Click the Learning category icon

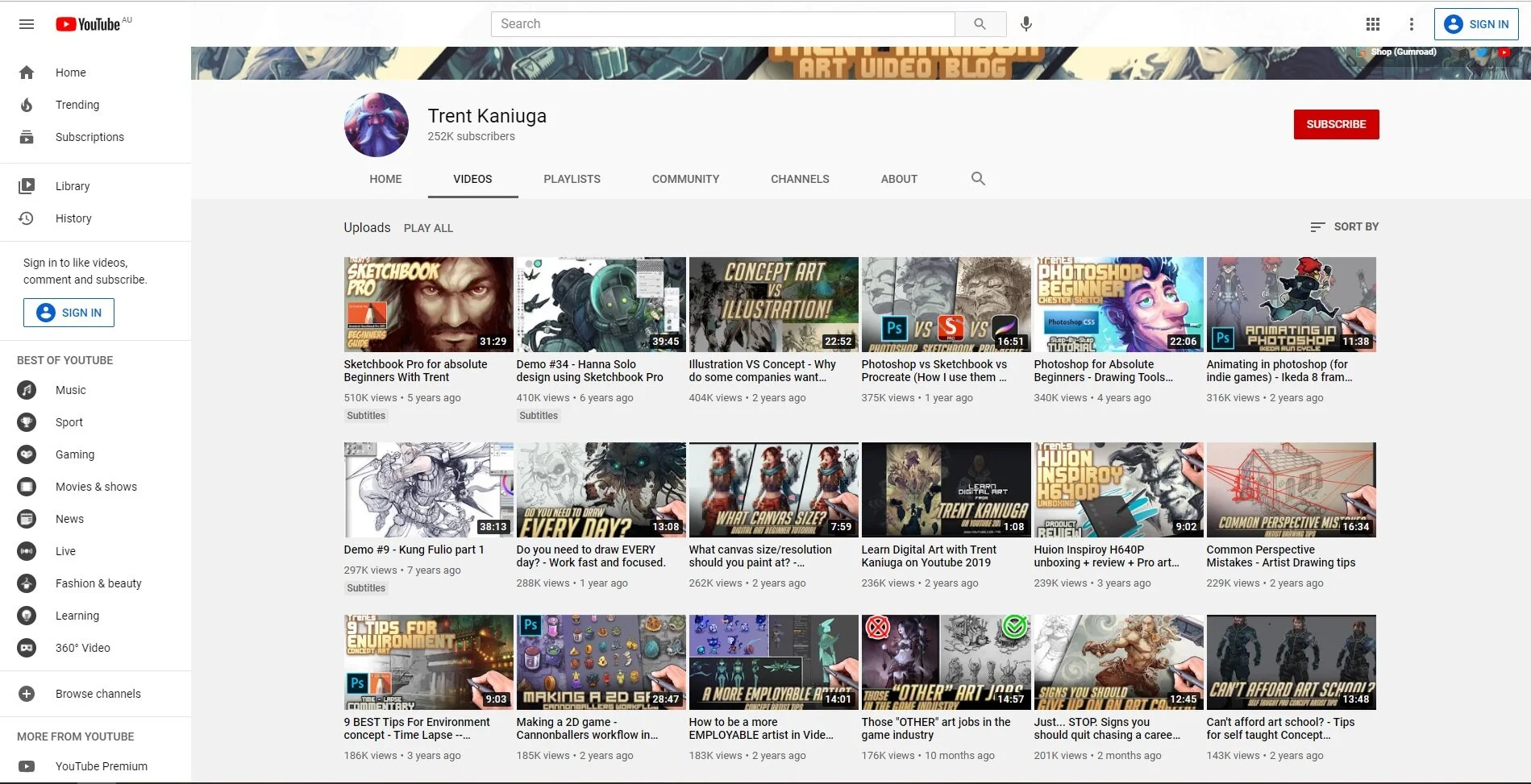coord(27,616)
